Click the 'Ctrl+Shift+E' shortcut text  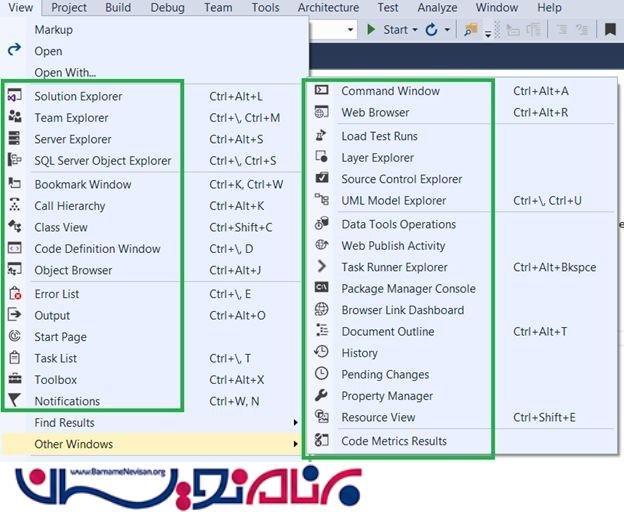coord(544,417)
